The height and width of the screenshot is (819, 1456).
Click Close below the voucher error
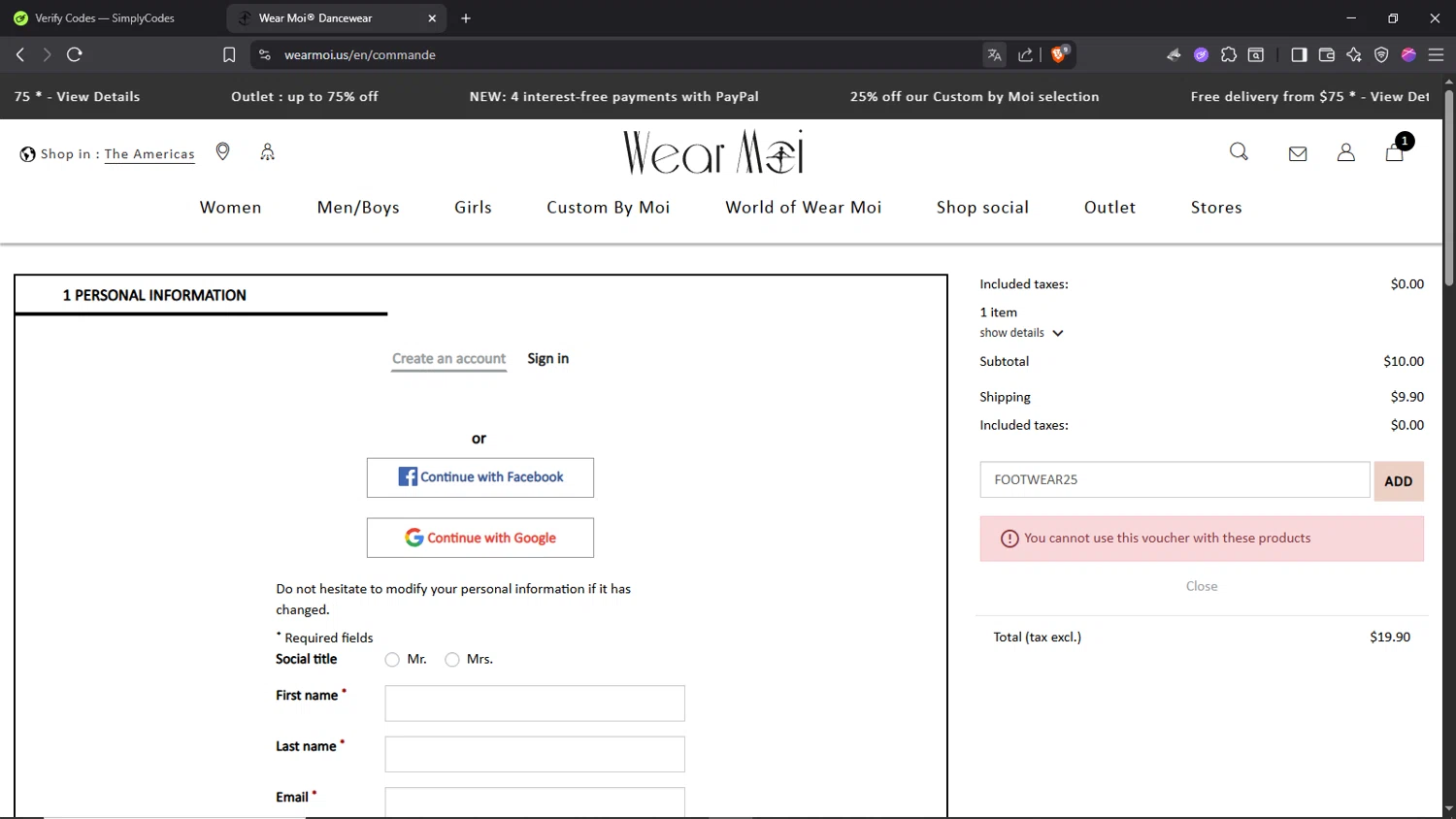(1202, 586)
